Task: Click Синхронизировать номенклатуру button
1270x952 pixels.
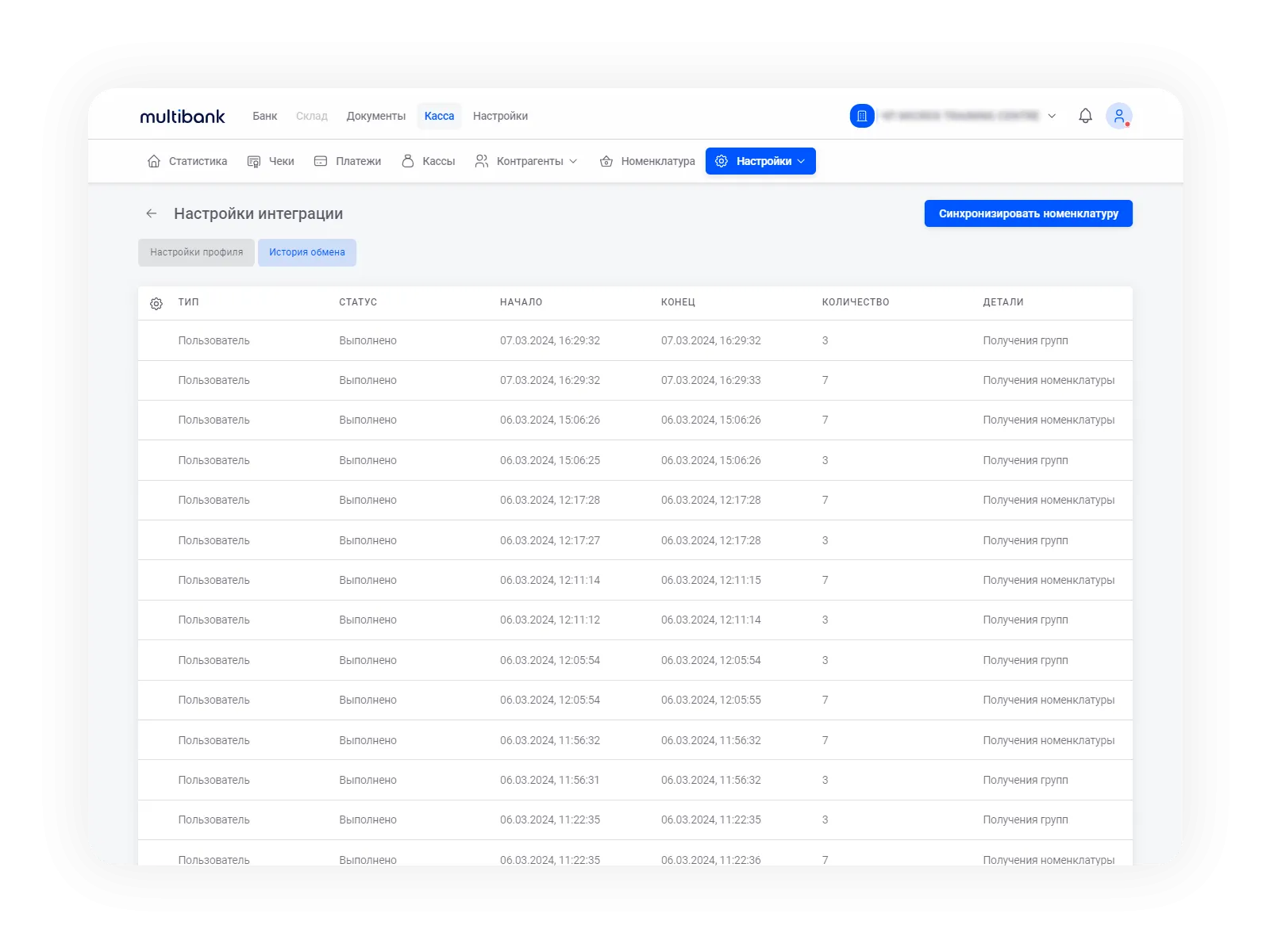Action: tap(1029, 213)
